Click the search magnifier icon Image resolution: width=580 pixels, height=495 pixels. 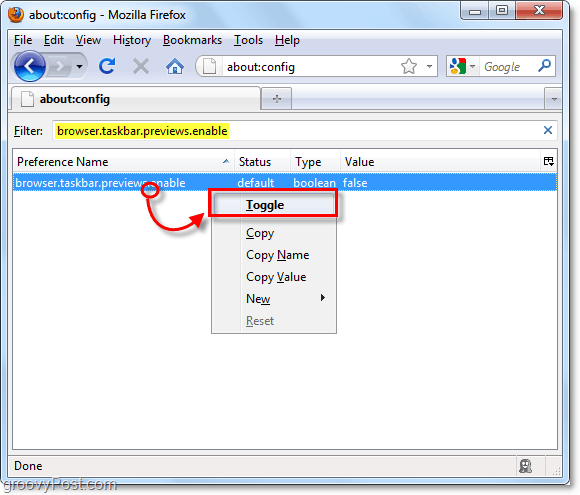click(x=544, y=66)
